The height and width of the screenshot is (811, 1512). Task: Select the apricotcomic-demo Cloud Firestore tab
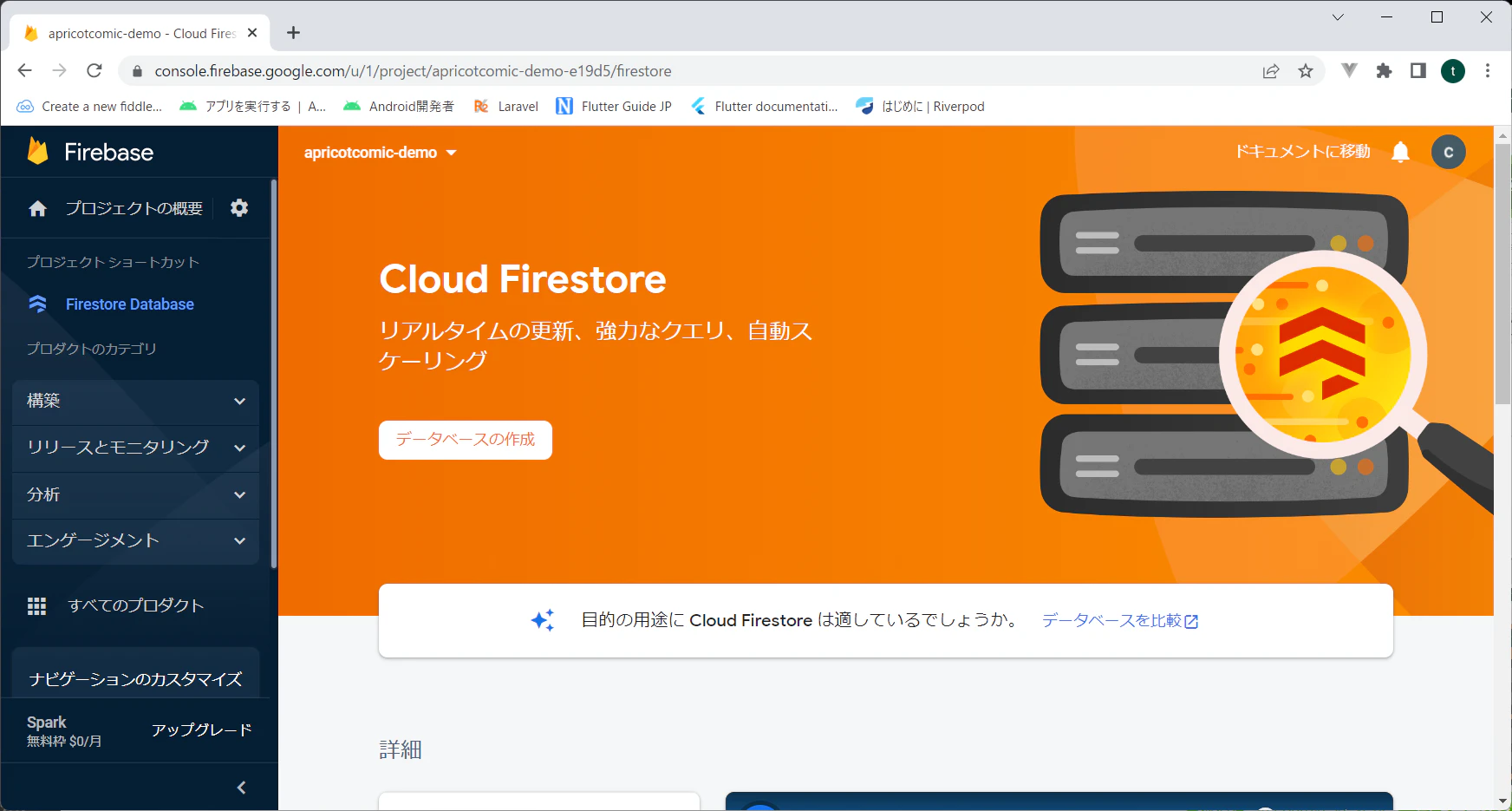(140, 33)
